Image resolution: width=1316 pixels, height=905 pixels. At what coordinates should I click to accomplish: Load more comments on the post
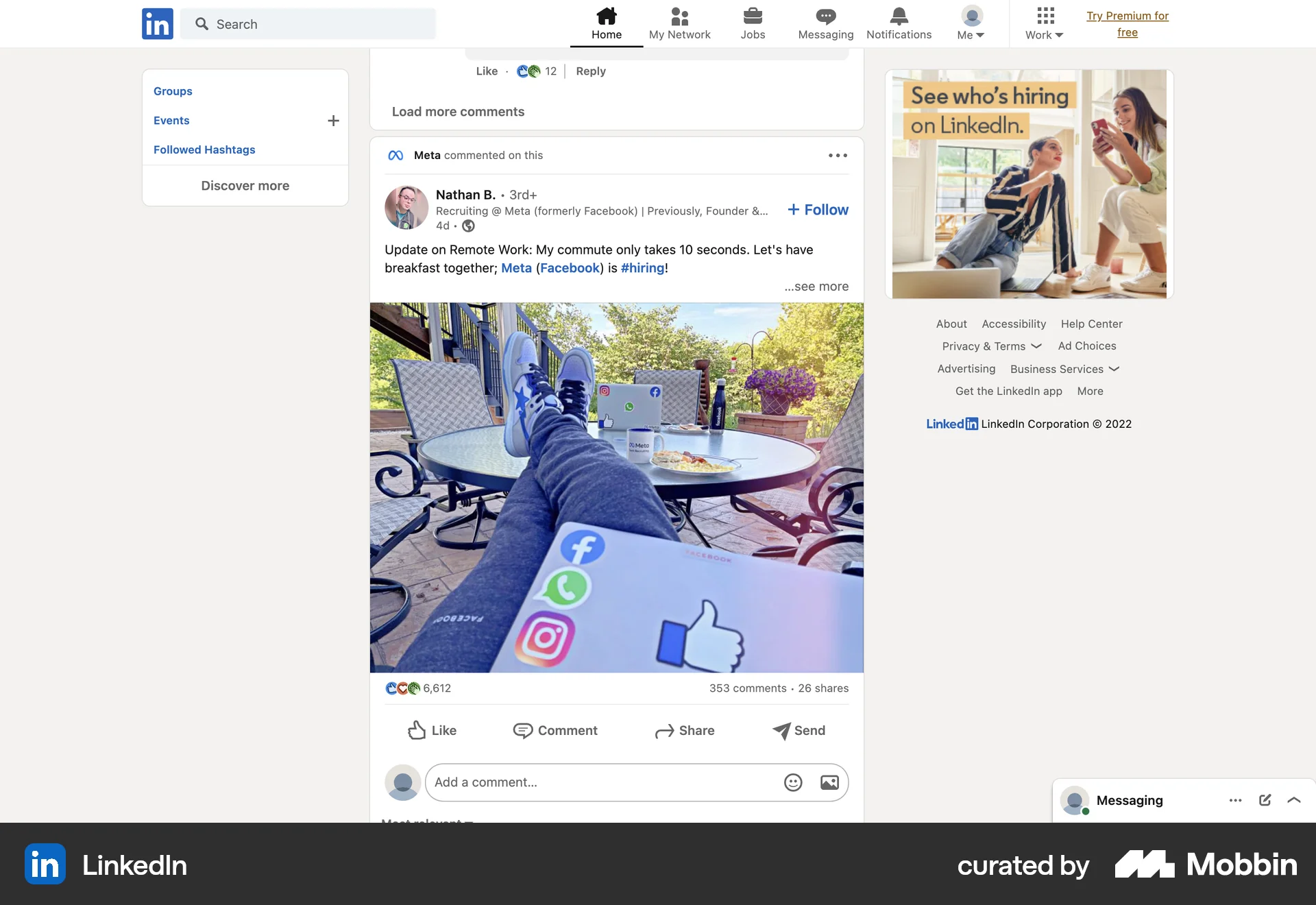tap(457, 111)
